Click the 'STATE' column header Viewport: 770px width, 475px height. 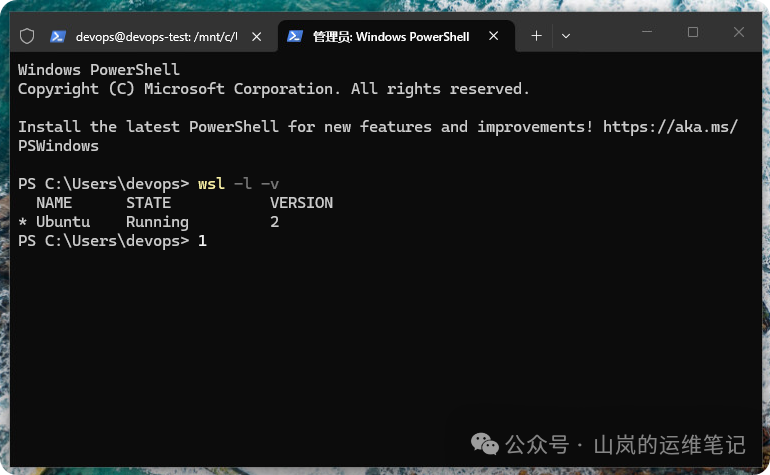tap(148, 203)
